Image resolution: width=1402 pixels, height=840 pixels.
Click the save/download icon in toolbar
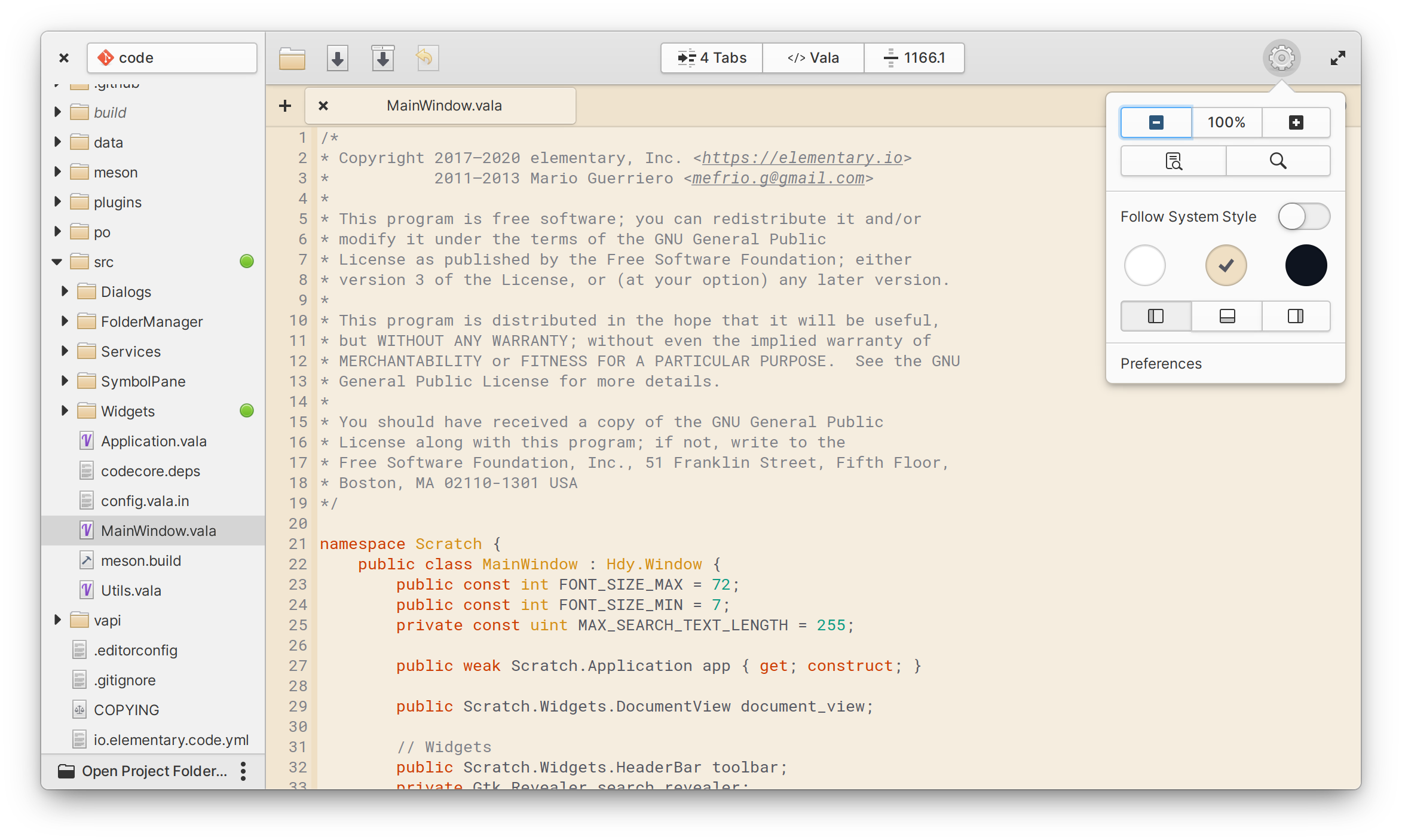(337, 57)
